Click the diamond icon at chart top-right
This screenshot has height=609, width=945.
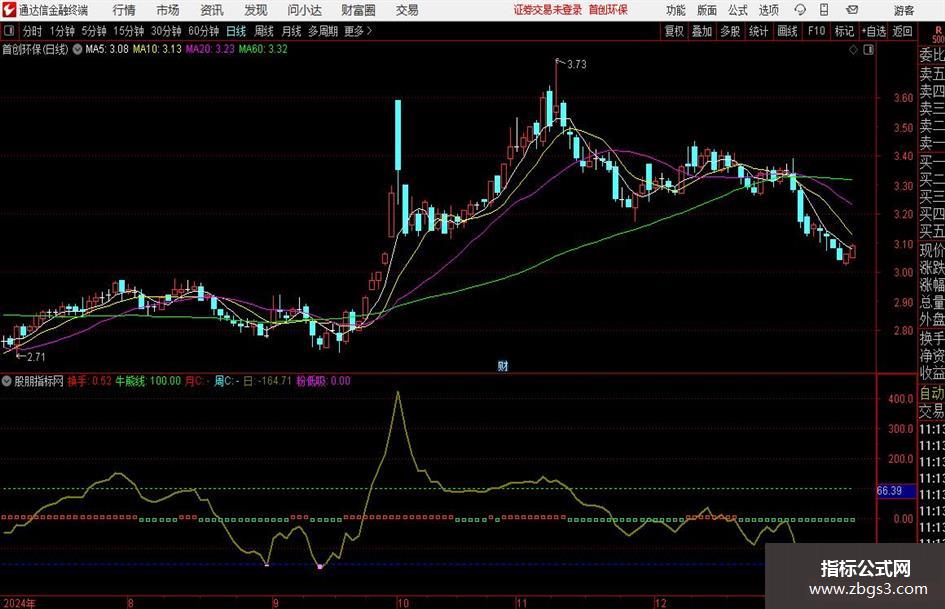click(853, 50)
